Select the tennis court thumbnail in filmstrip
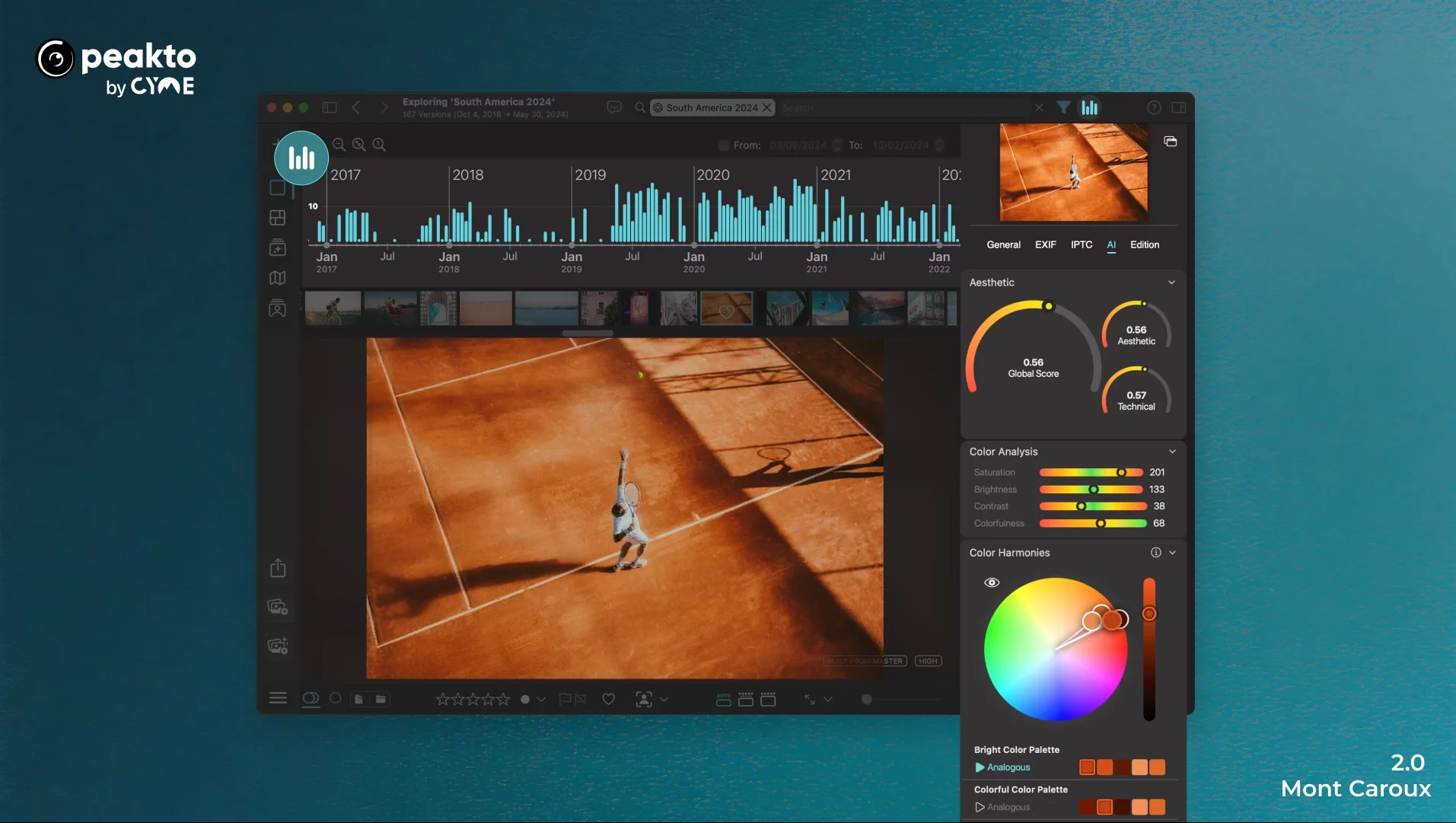Viewport: 1456px width, 823px height. 726,308
